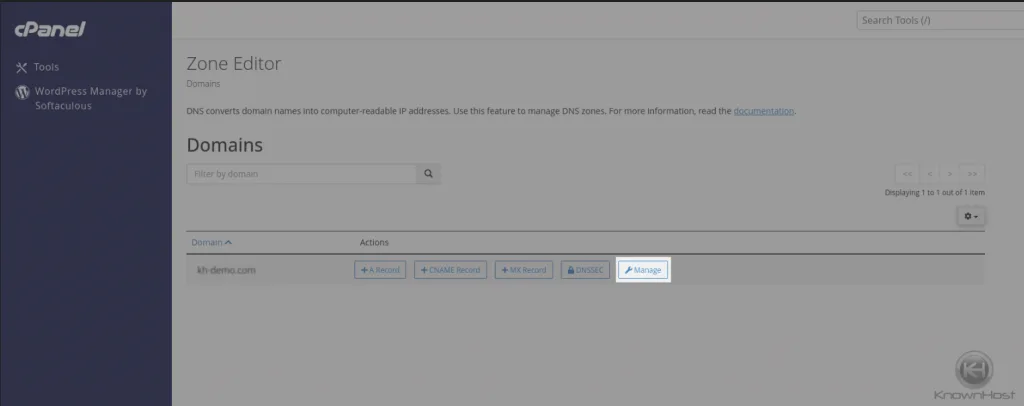1024x406 pixels.
Task: Click the Filter by domain field
Action: coord(301,174)
